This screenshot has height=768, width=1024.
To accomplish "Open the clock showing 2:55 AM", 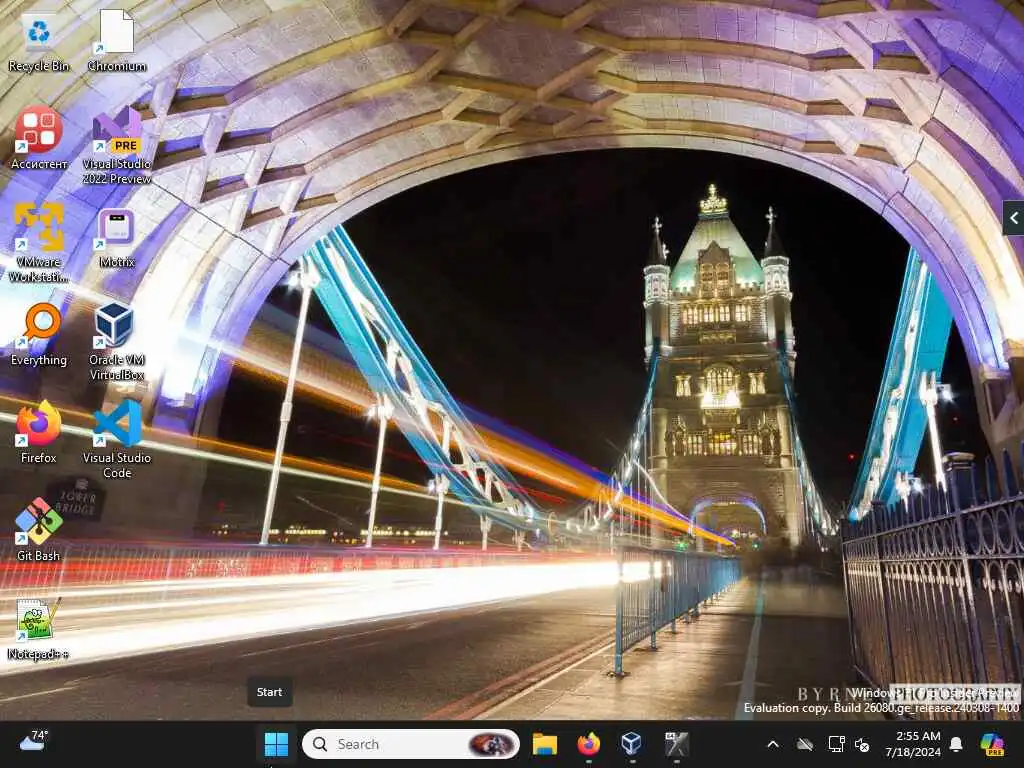I will coord(912,744).
